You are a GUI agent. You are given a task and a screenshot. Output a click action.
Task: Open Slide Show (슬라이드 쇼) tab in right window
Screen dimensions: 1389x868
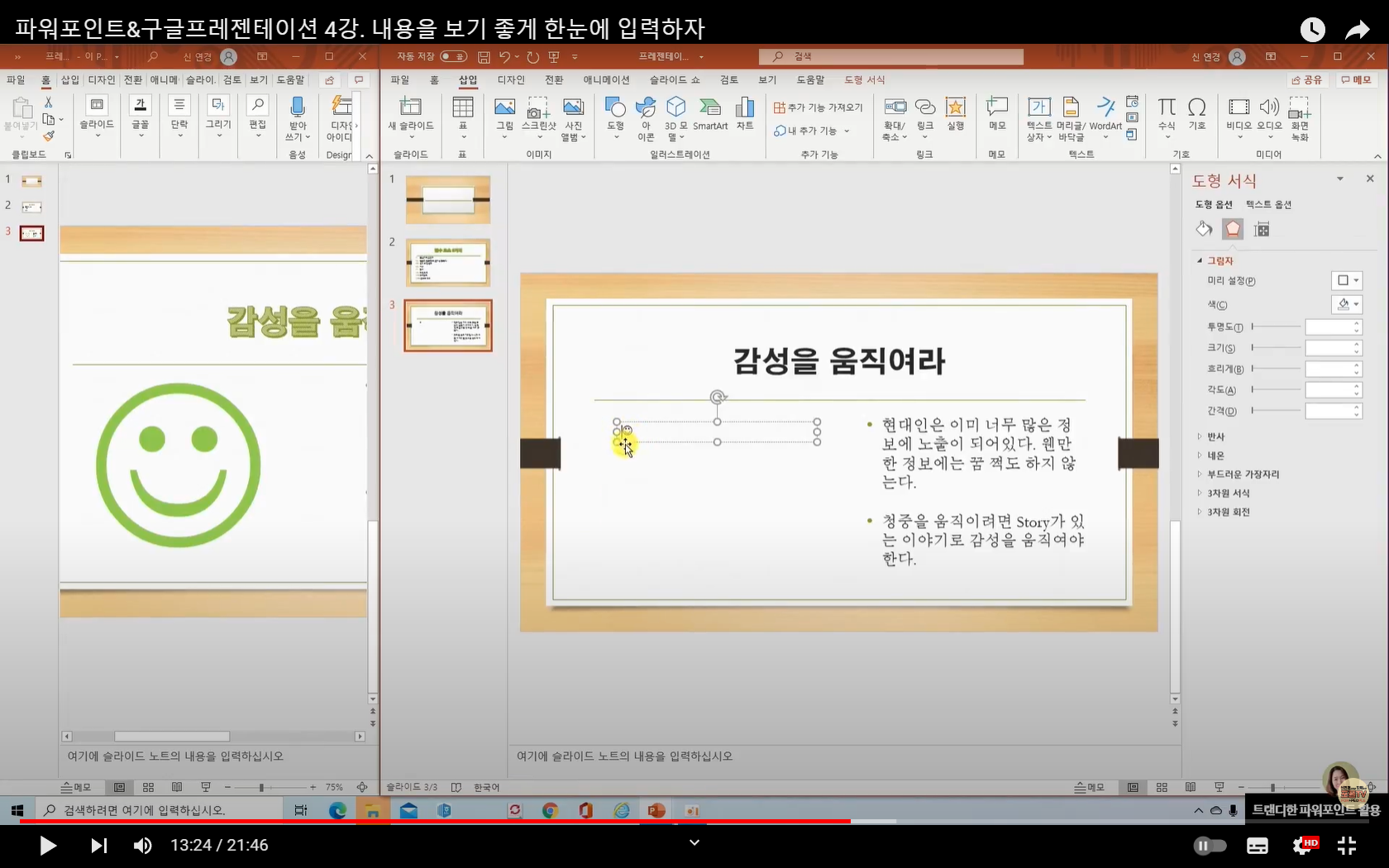click(675, 79)
